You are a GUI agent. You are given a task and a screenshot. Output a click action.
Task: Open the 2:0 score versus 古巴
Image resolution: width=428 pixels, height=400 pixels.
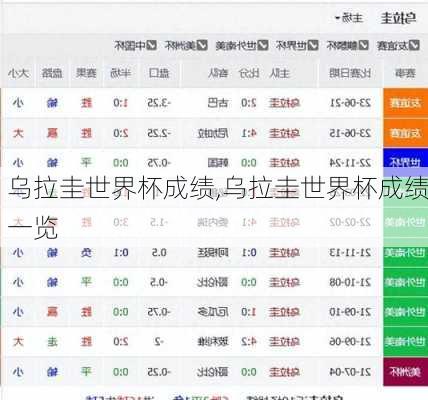tap(249, 103)
